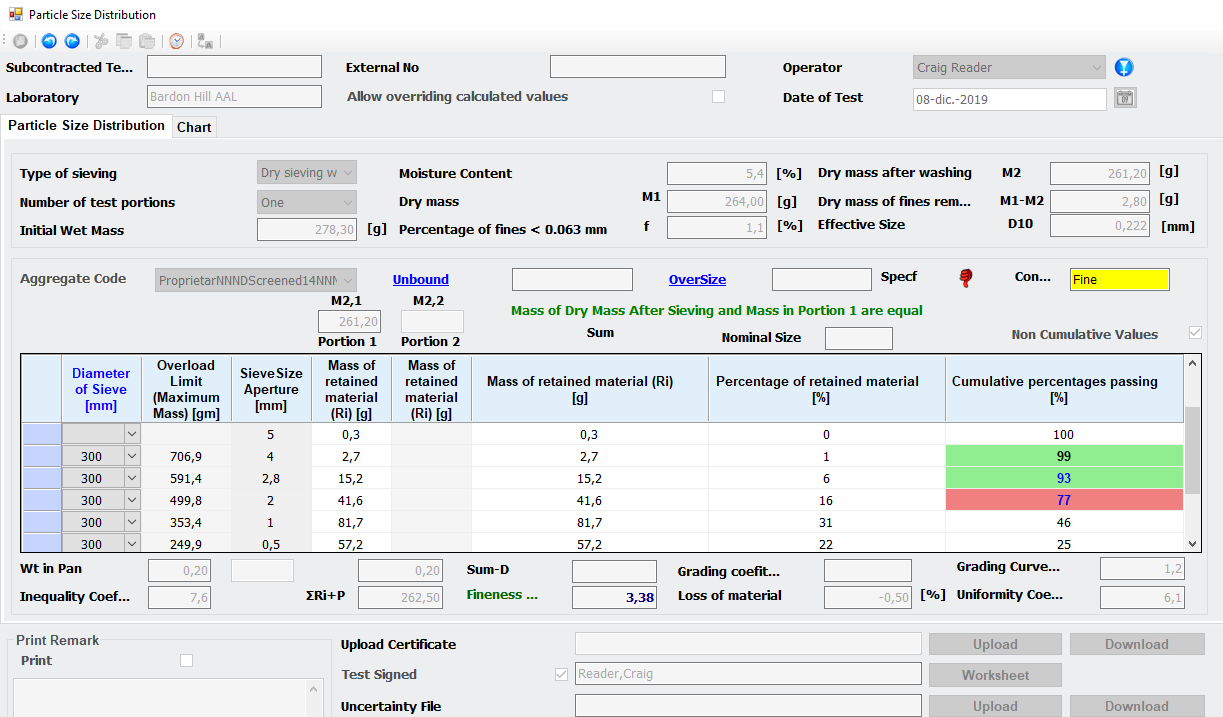
Task: Click Download button for Upload Certificate
Action: pos(1137,644)
